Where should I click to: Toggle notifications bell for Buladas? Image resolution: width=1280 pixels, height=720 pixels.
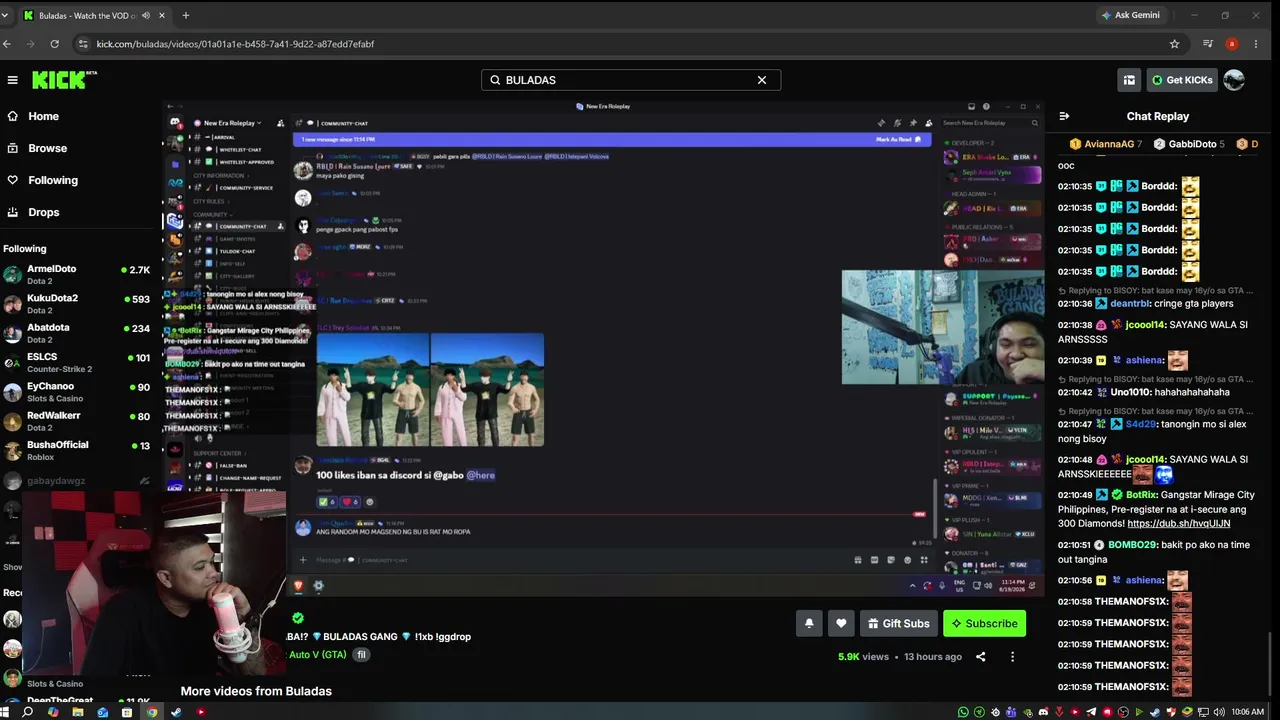coord(809,623)
